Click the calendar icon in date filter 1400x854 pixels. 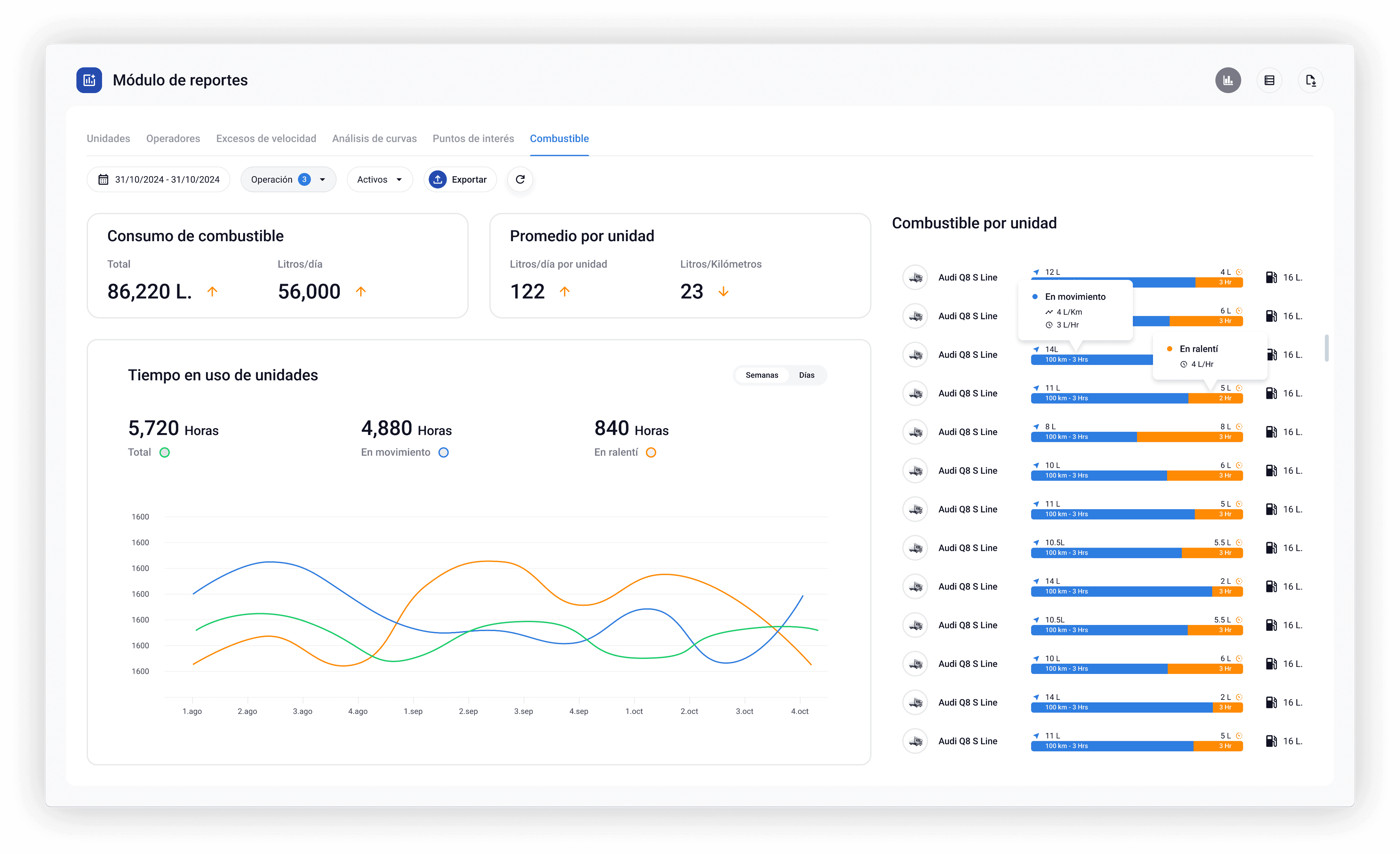coord(103,179)
